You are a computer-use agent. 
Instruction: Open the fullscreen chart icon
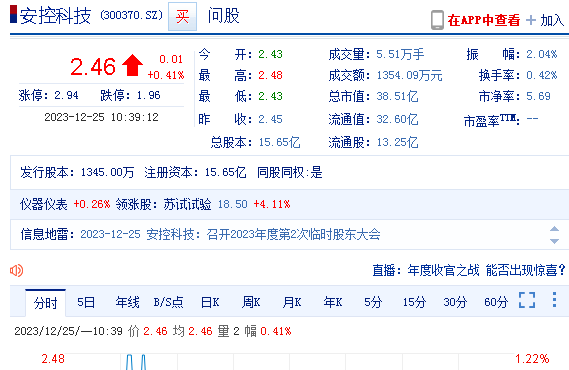click(x=527, y=300)
